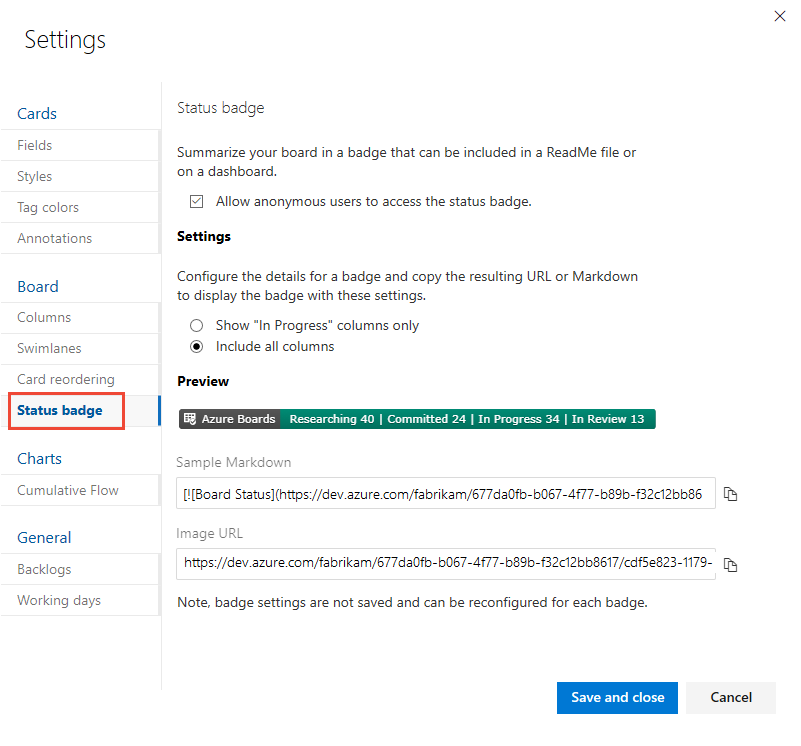Open the Fields settings page
801x746 pixels.
click(x=34, y=145)
